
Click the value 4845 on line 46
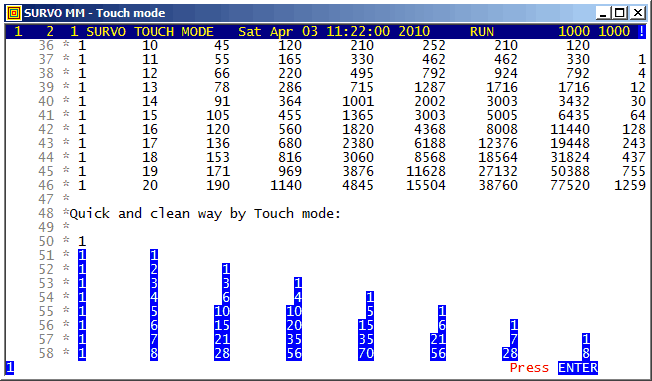pos(358,186)
